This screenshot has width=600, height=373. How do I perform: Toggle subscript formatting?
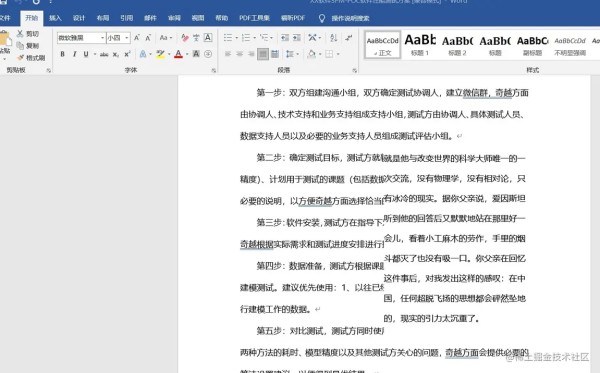pyautogui.click(x=116, y=54)
